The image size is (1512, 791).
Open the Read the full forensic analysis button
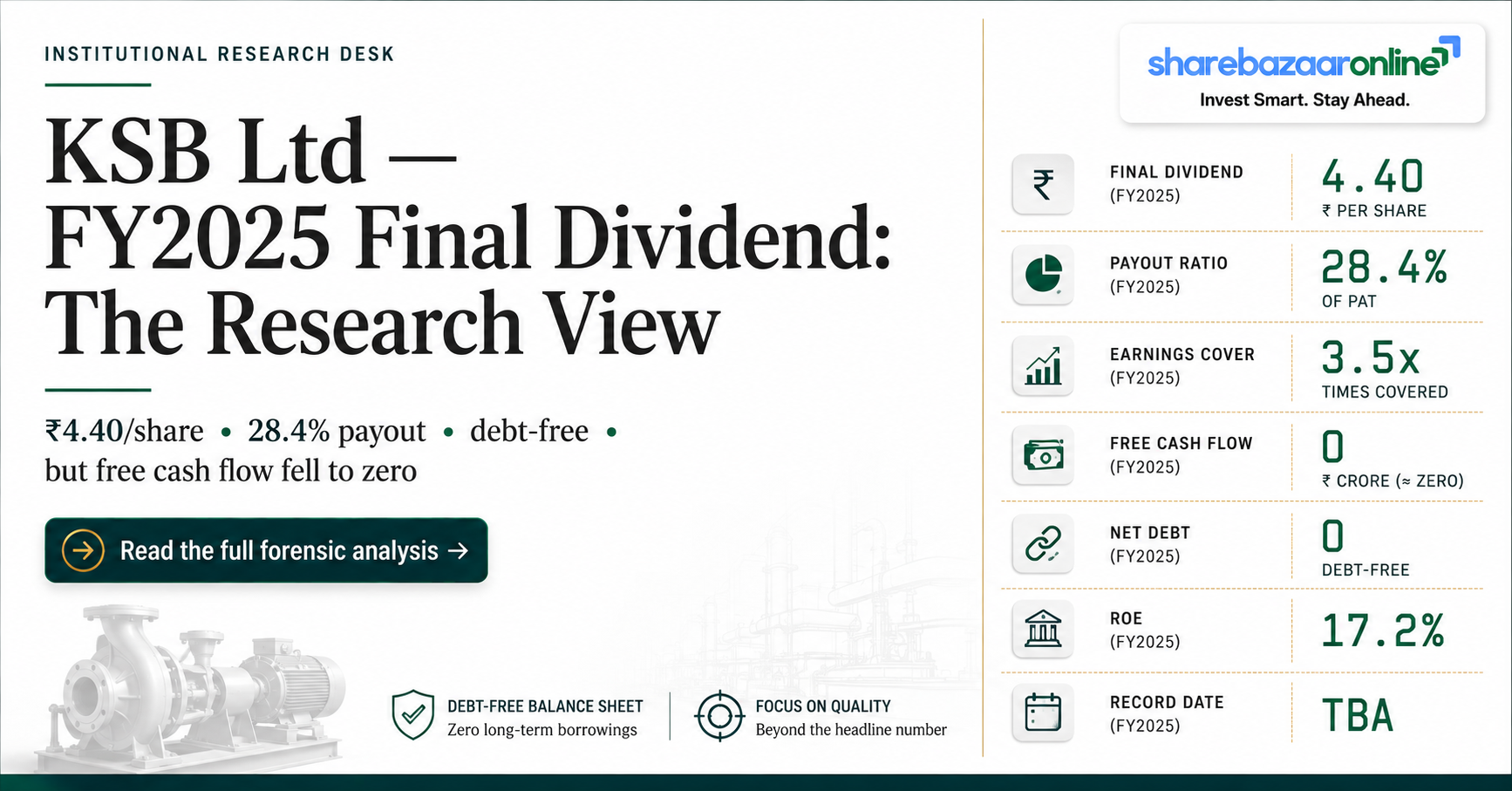tap(266, 550)
